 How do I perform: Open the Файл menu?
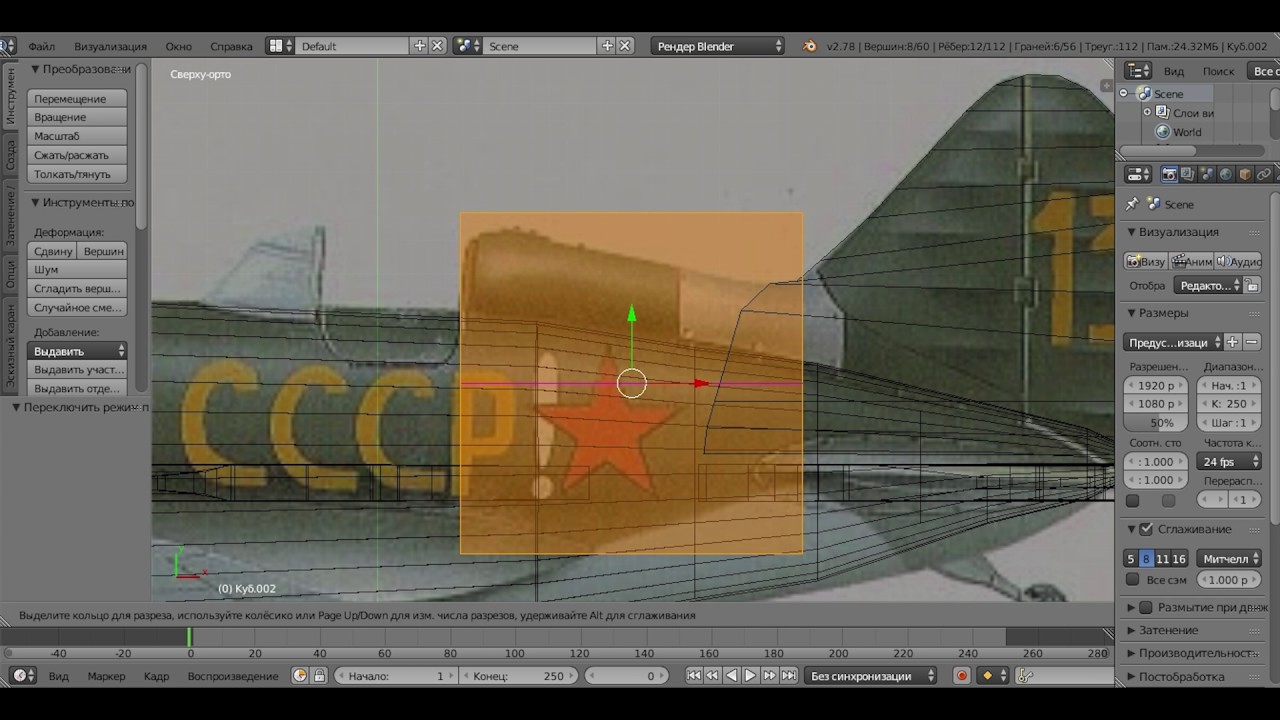tap(41, 46)
